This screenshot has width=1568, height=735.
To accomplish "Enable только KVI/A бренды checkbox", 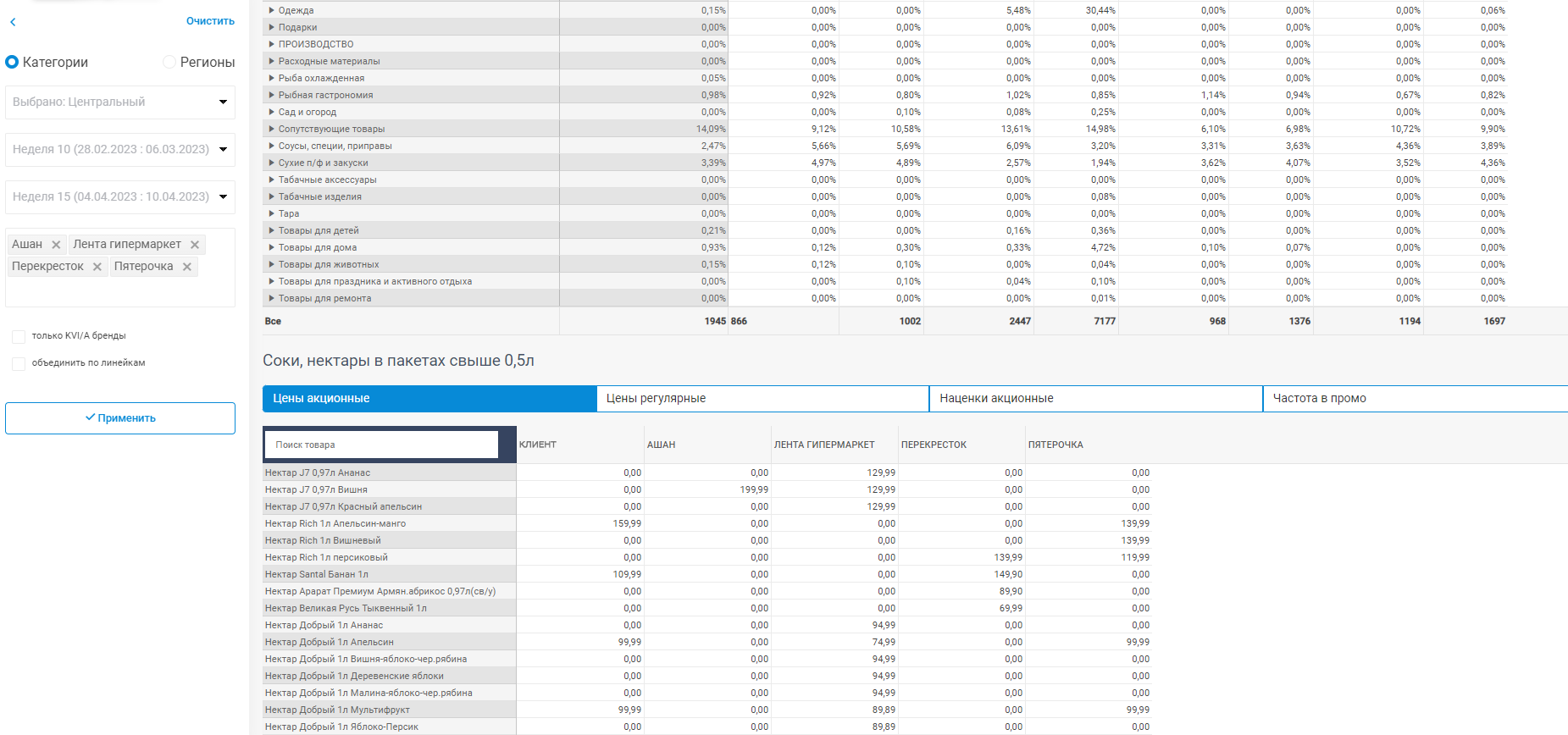I will point(19,336).
